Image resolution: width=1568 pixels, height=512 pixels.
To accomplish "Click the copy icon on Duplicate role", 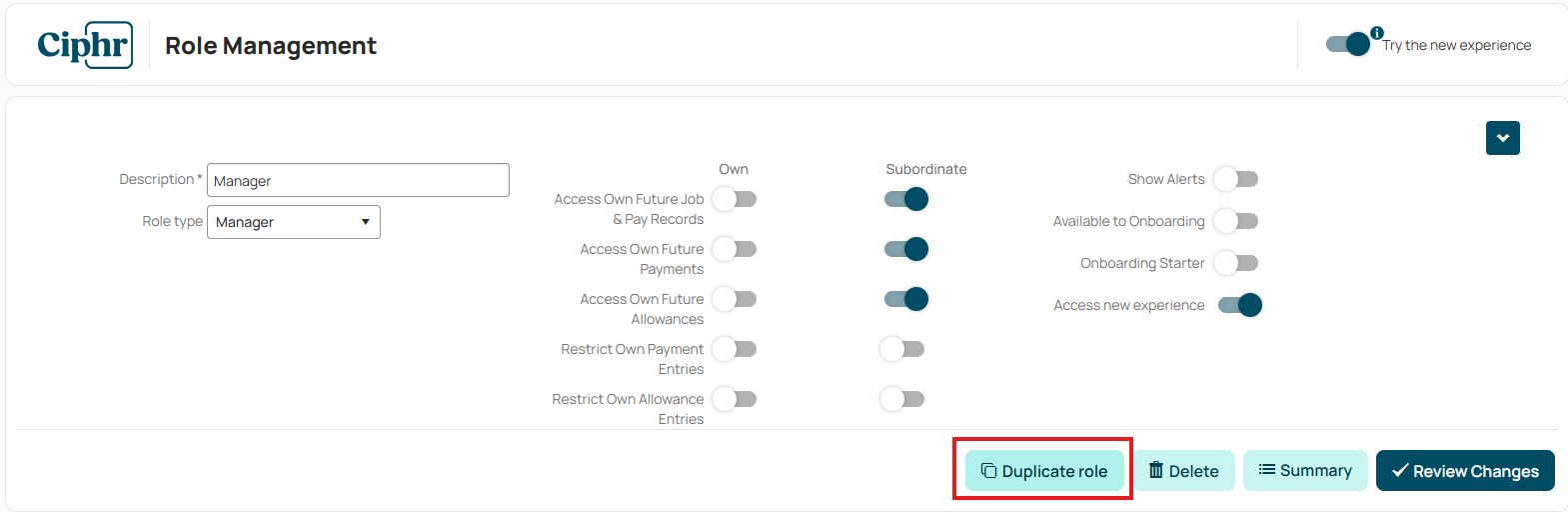I will [x=988, y=471].
